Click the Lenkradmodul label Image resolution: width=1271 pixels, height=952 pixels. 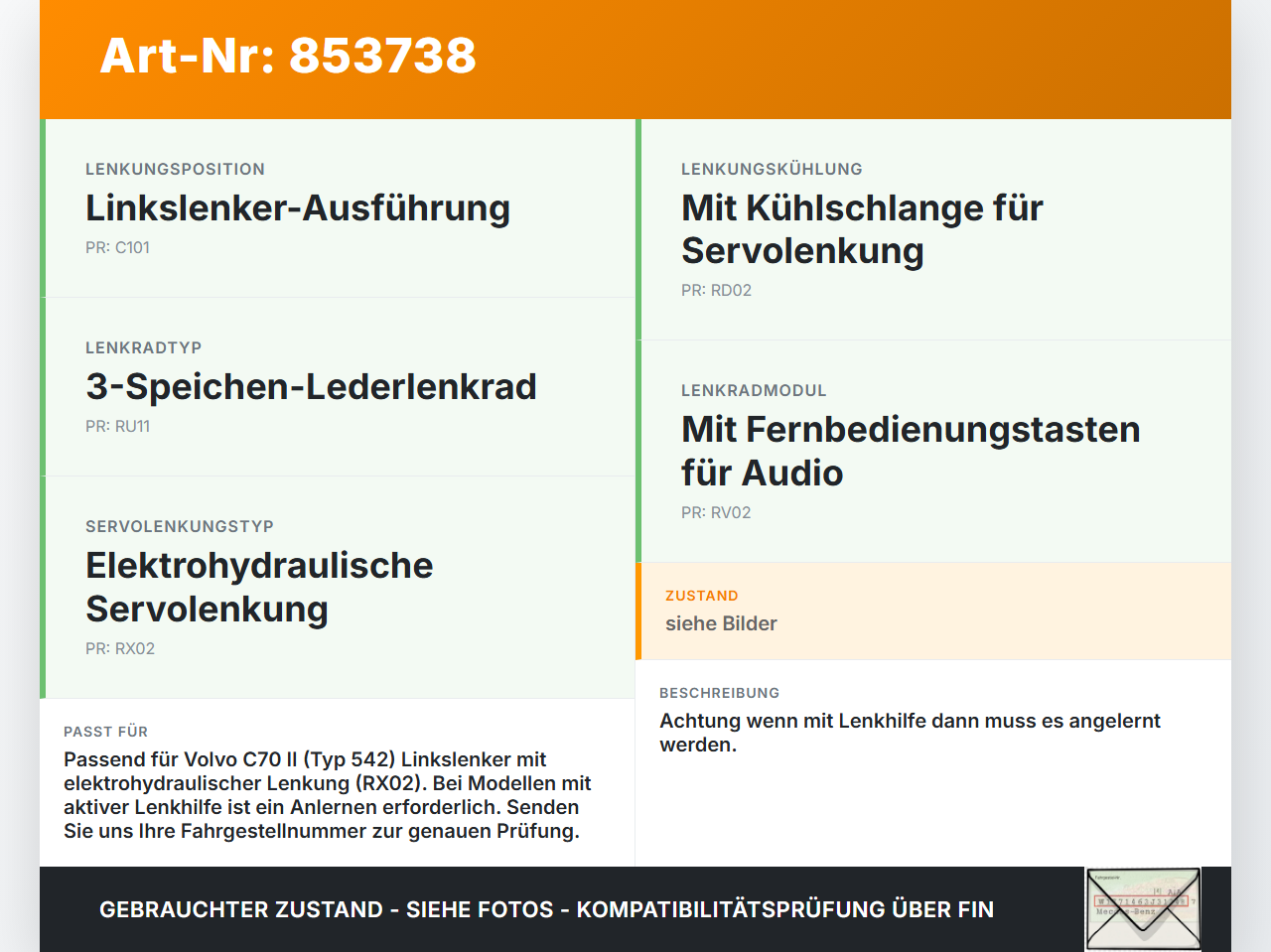pyautogui.click(x=754, y=390)
